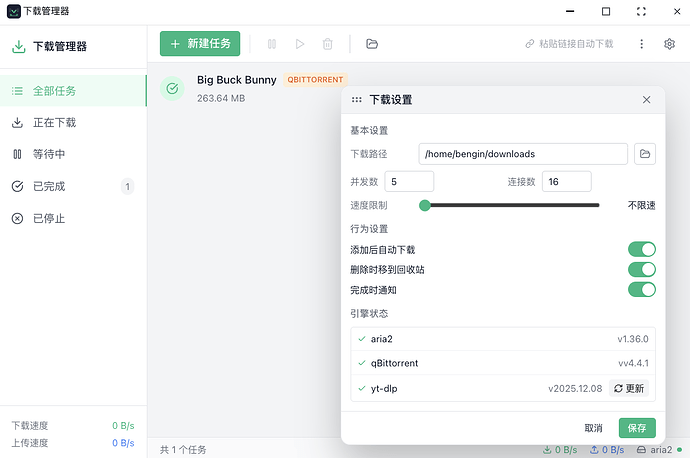Close the 下载设置 dialog with X
Screen dimensions: 690x458
[x=646, y=100]
